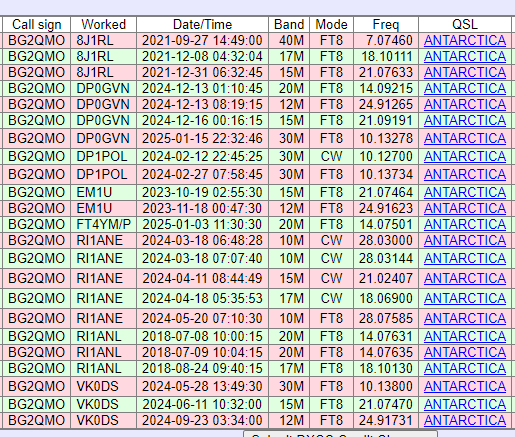Viewport: 515px width, 437px height.
Task: Select the Mode column header
Action: 331,25
